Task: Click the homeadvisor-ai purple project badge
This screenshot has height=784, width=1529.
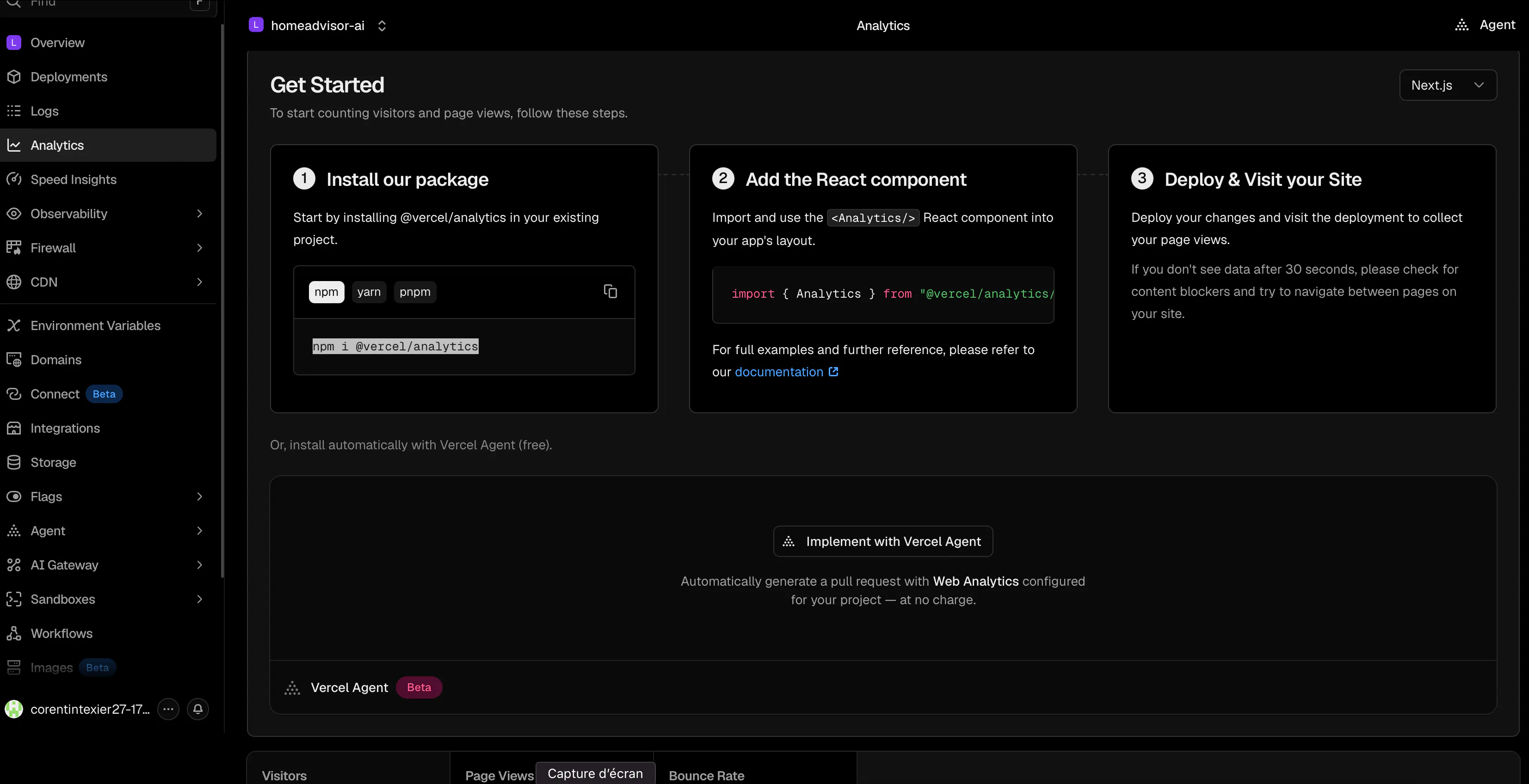Action: point(256,25)
